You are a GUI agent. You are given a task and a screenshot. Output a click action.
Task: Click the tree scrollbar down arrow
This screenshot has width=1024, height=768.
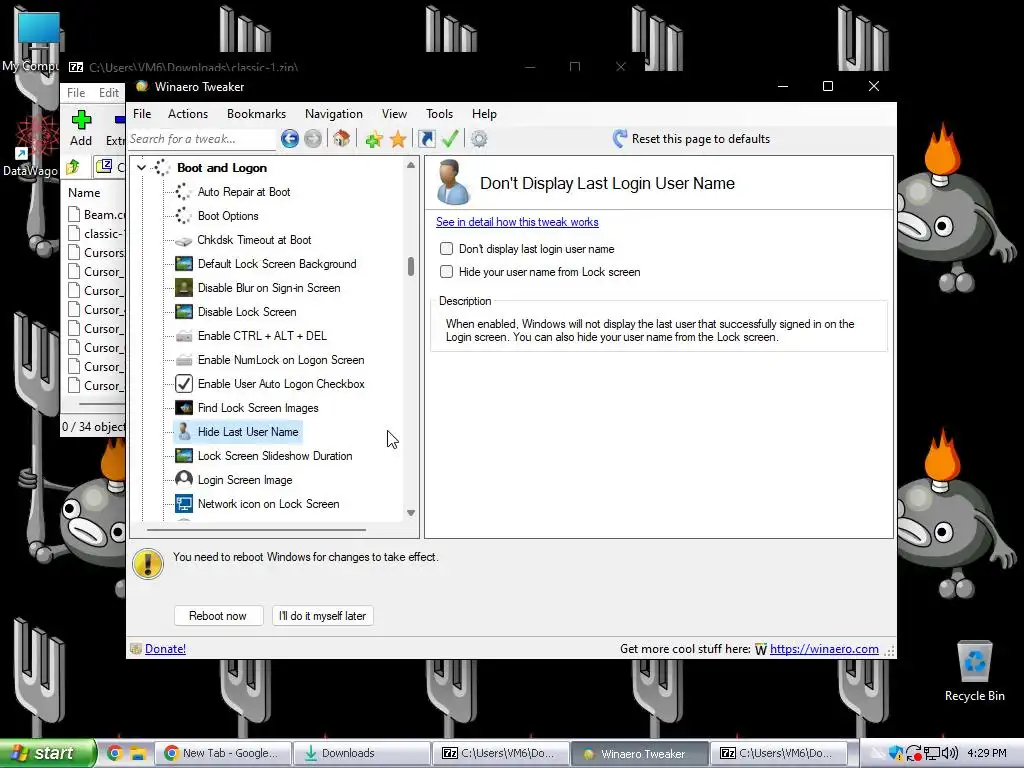click(411, 513)
